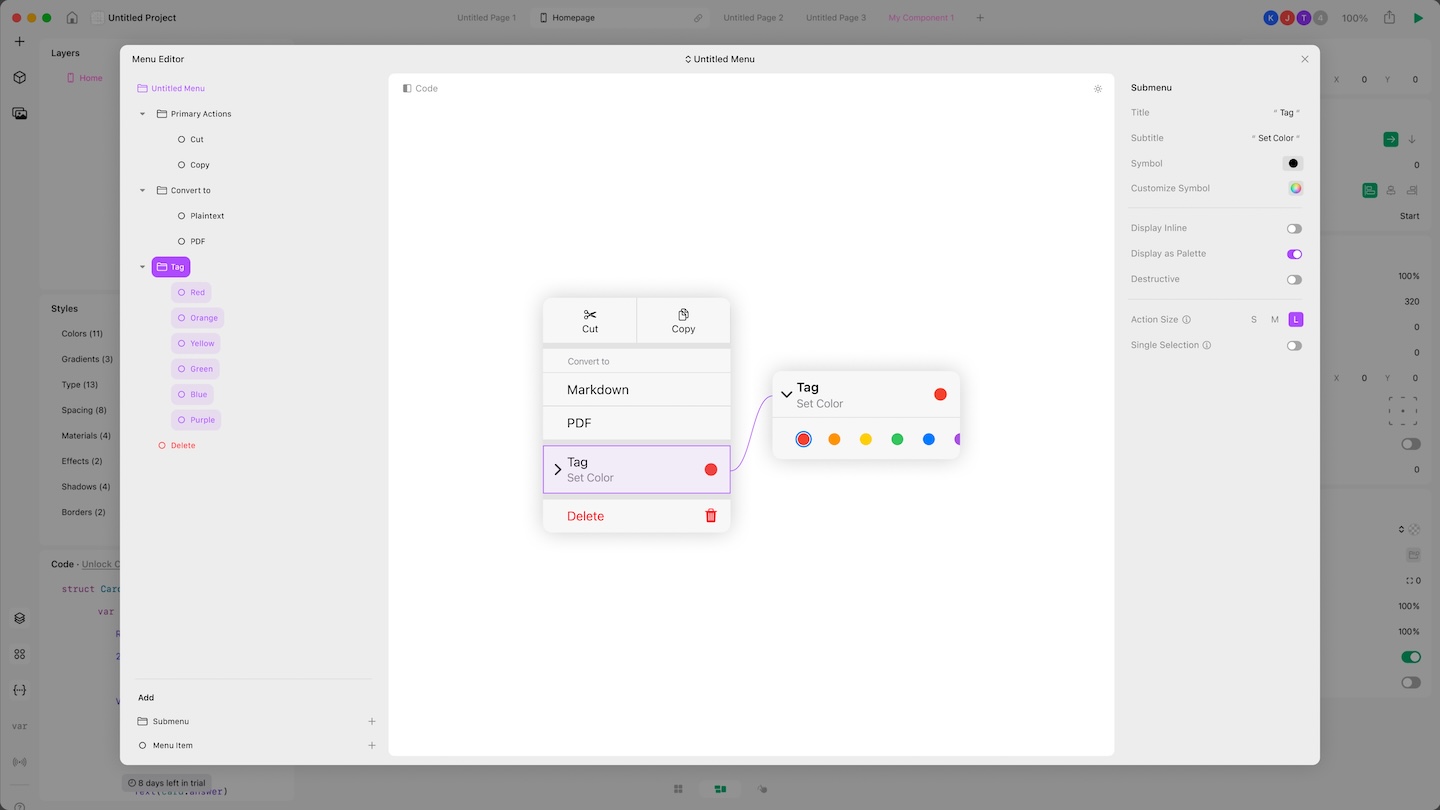Switch to Untitled Page 3 tab
This screenshot has width=1440, height=810.
coord(836,18)
